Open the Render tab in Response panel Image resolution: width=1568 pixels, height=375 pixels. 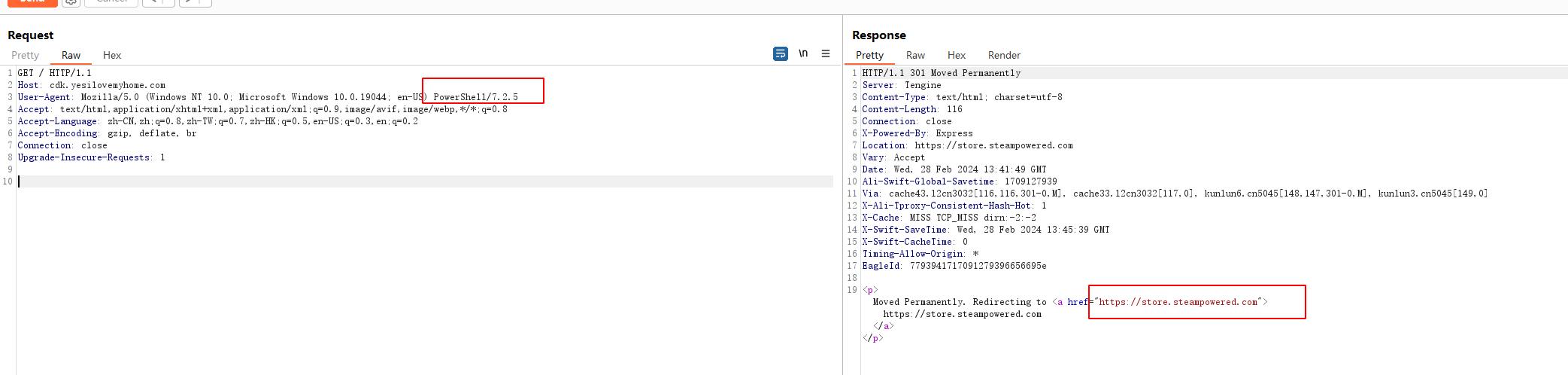tap(1004, 55)
